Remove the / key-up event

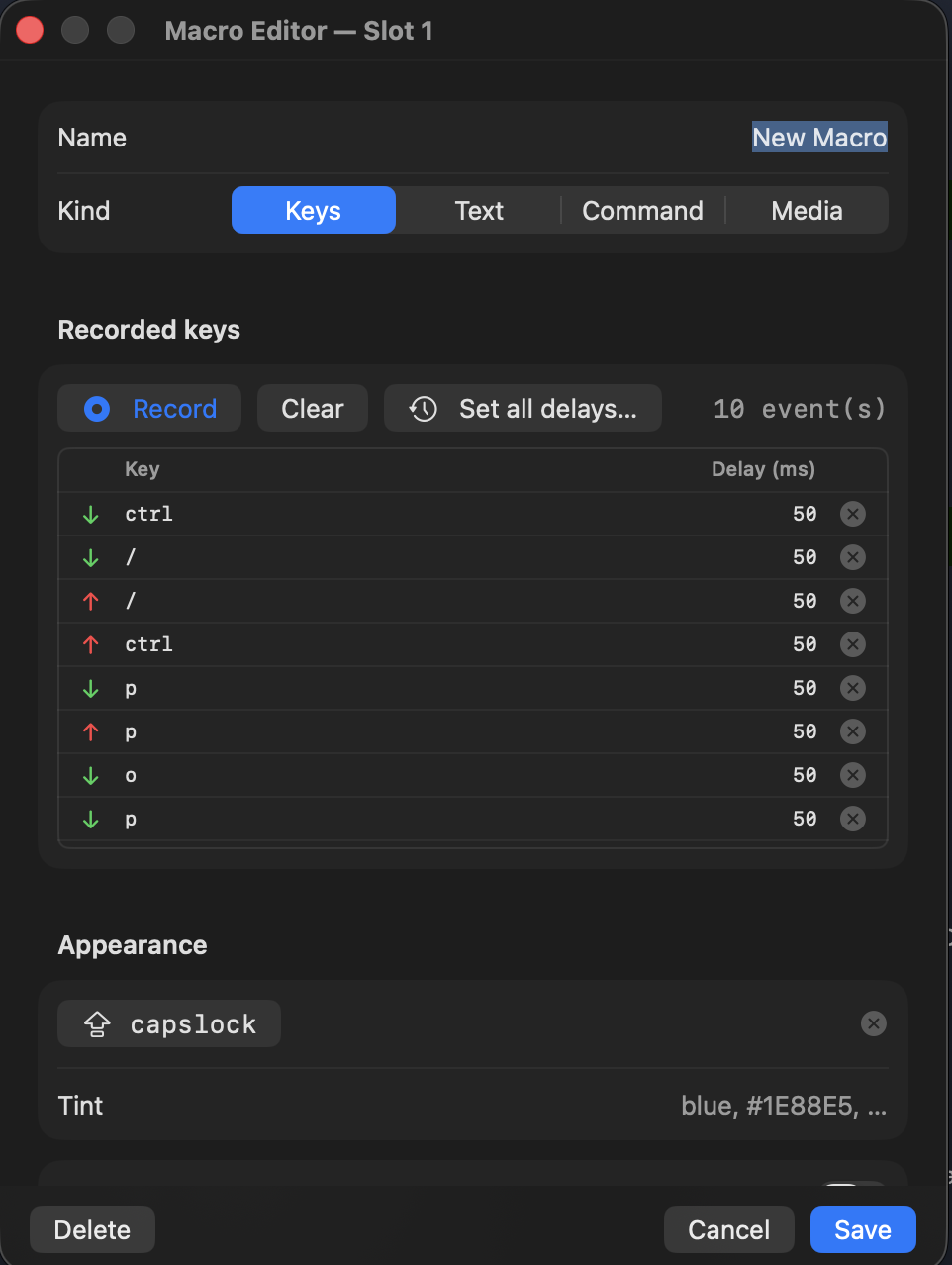click(x=853, y=601)
